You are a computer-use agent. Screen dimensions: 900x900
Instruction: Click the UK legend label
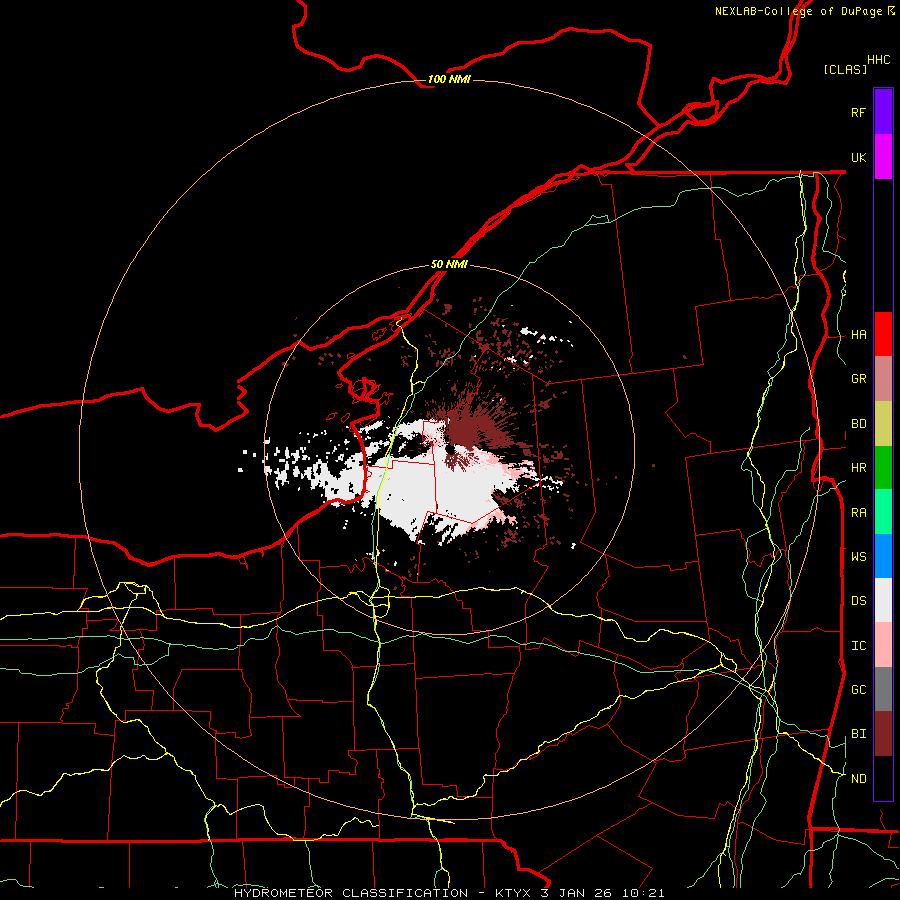859,157
